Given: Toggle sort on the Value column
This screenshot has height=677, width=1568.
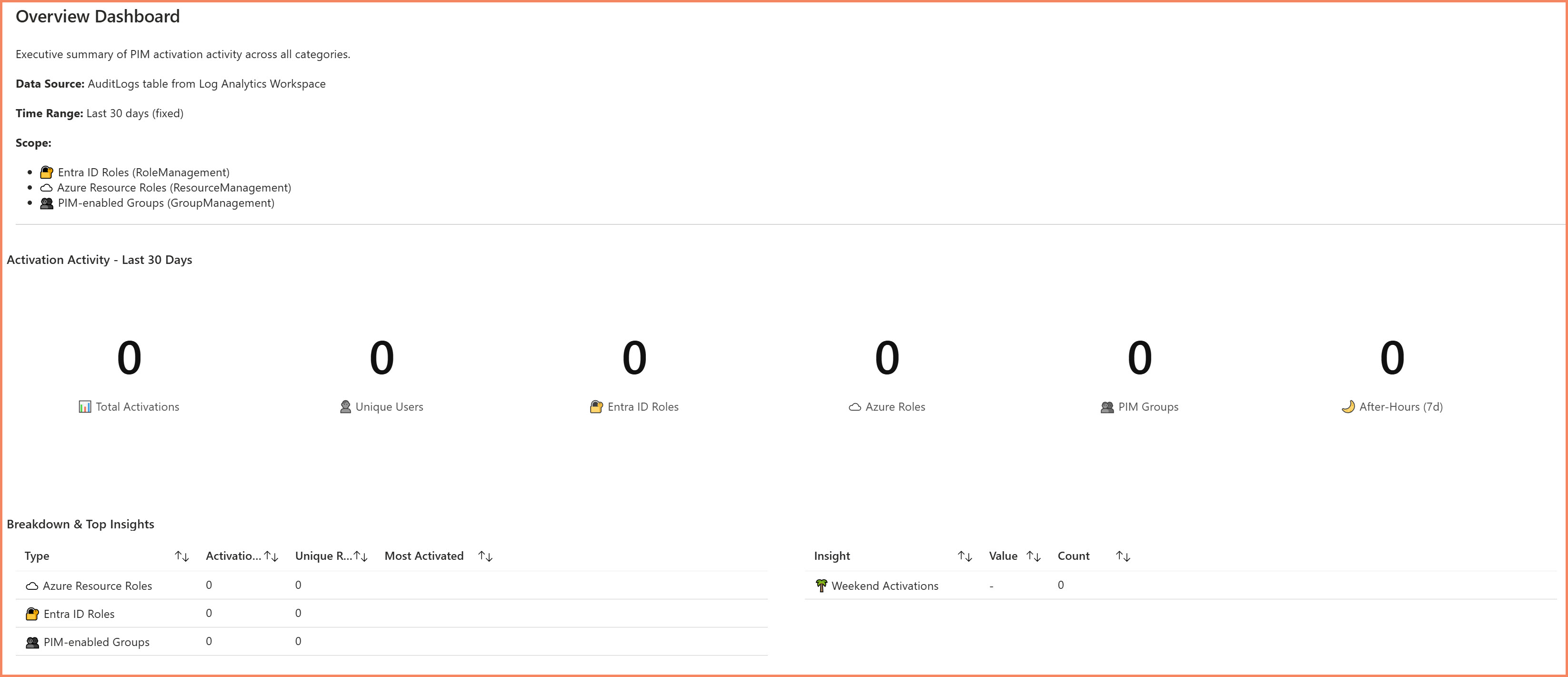Looking at the screenshot, I should pos(1033,556).
